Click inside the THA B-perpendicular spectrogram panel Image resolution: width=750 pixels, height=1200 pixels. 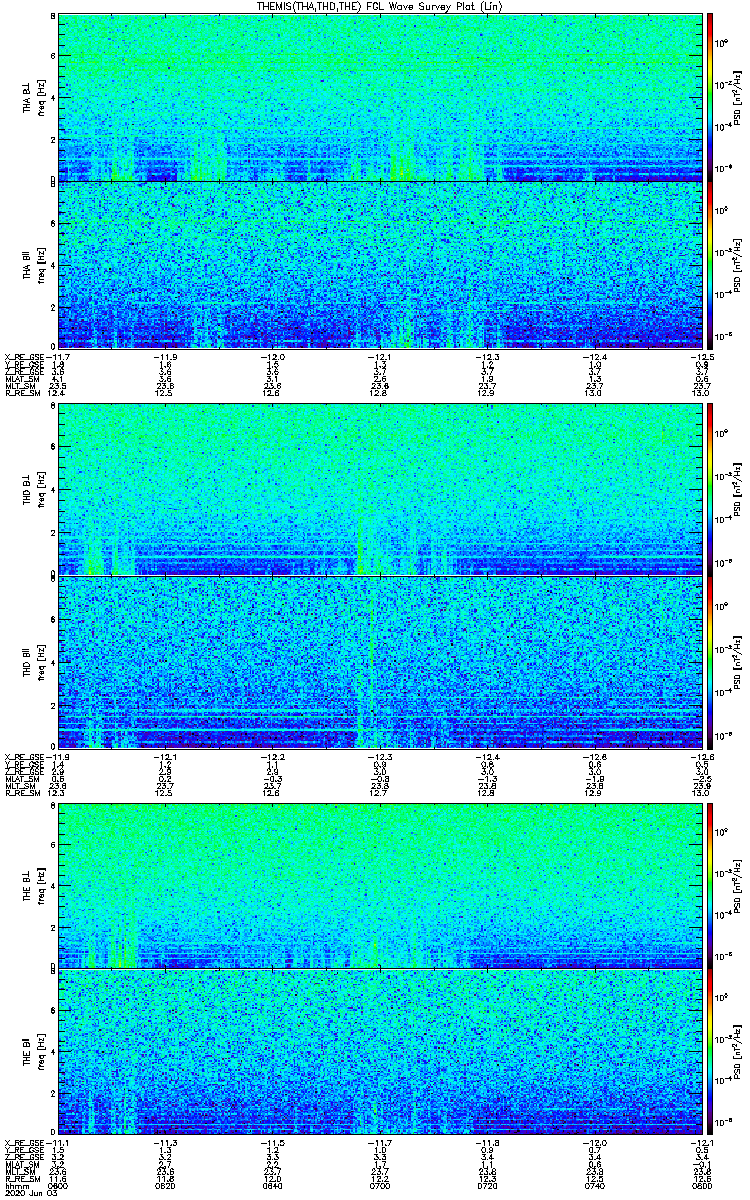click(380, 97)
